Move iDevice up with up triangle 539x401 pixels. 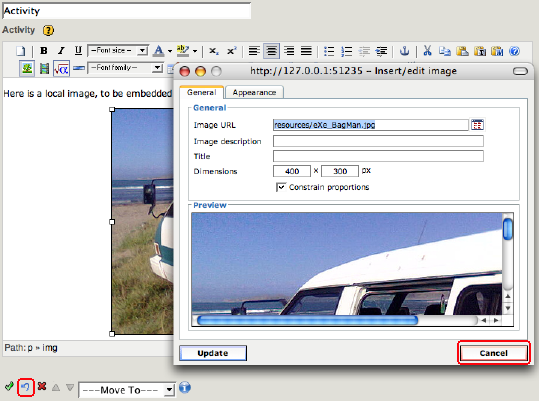[56, 388]
